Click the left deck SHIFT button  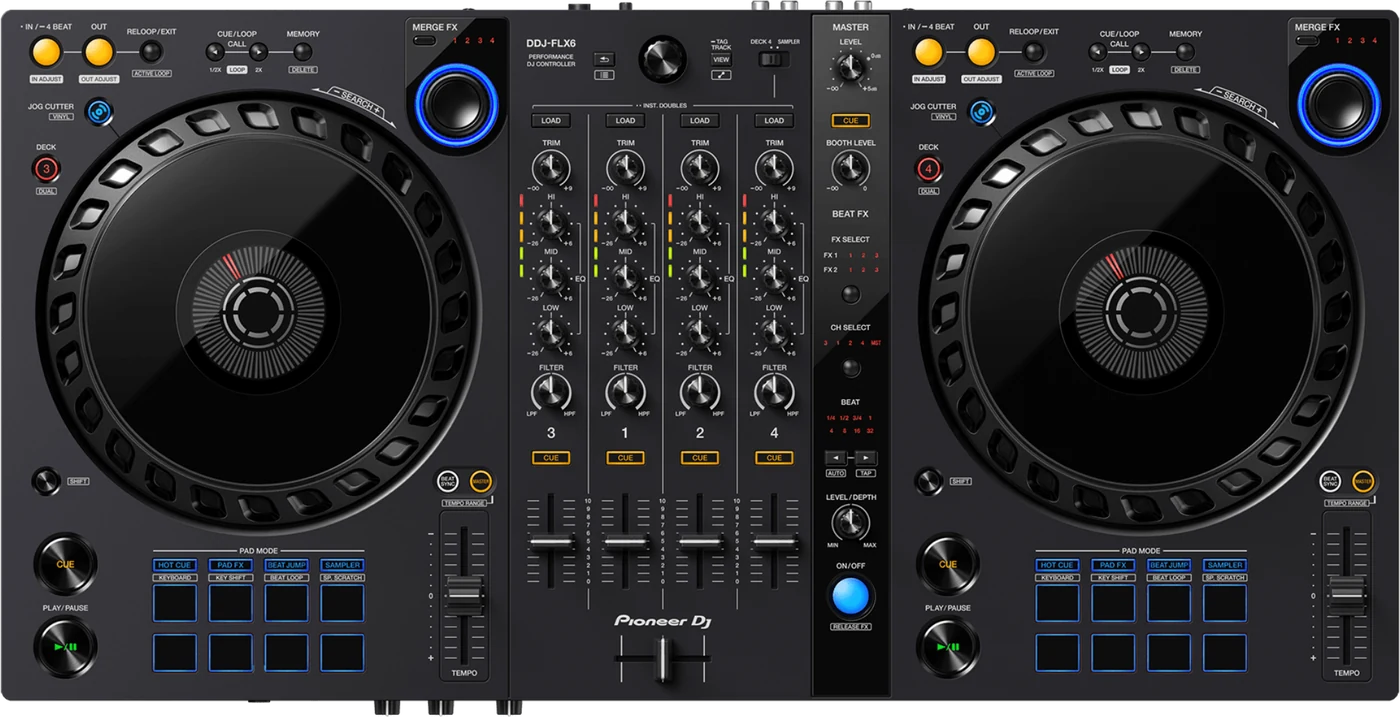point(46,481)
